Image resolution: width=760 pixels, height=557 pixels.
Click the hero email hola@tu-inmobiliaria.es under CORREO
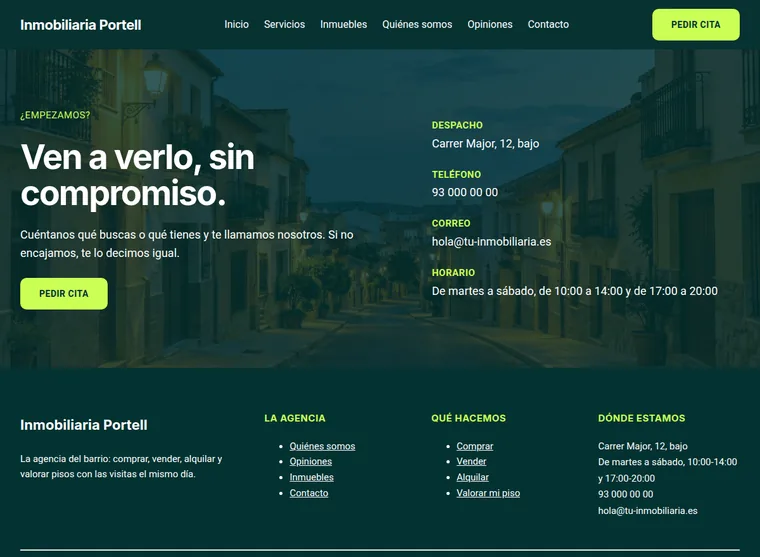pyautogui.click(x=491, y=241)
